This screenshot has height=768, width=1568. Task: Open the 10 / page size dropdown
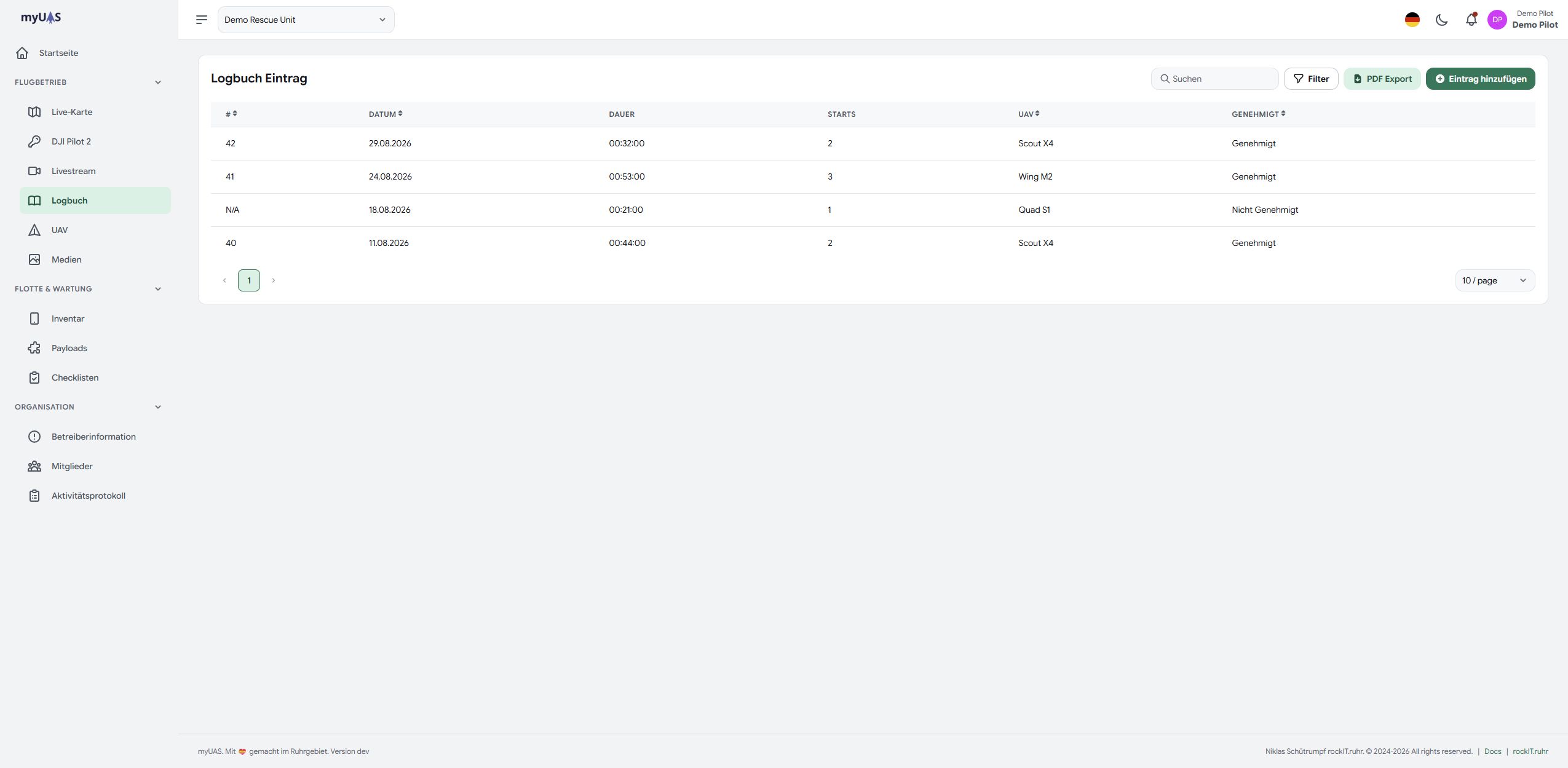(x=1495, y=280)
